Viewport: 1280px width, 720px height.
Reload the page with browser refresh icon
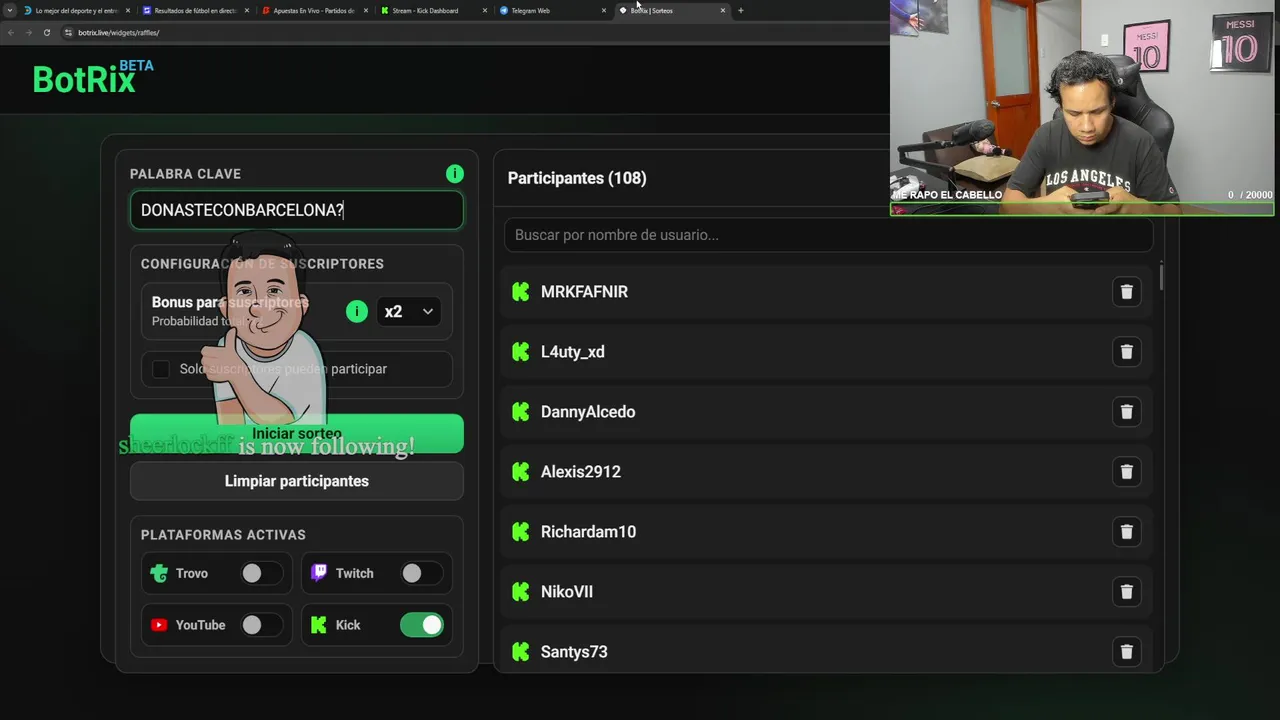(x=46, y=32)
